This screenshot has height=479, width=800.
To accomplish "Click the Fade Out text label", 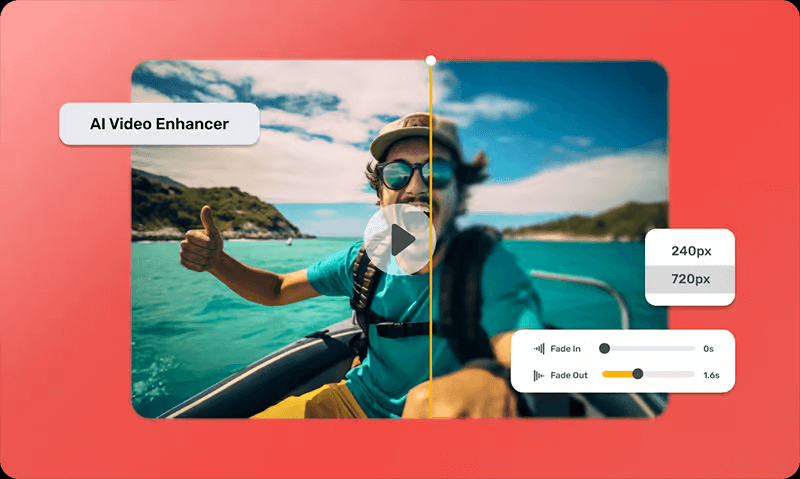I will click(x=568, y=375).
